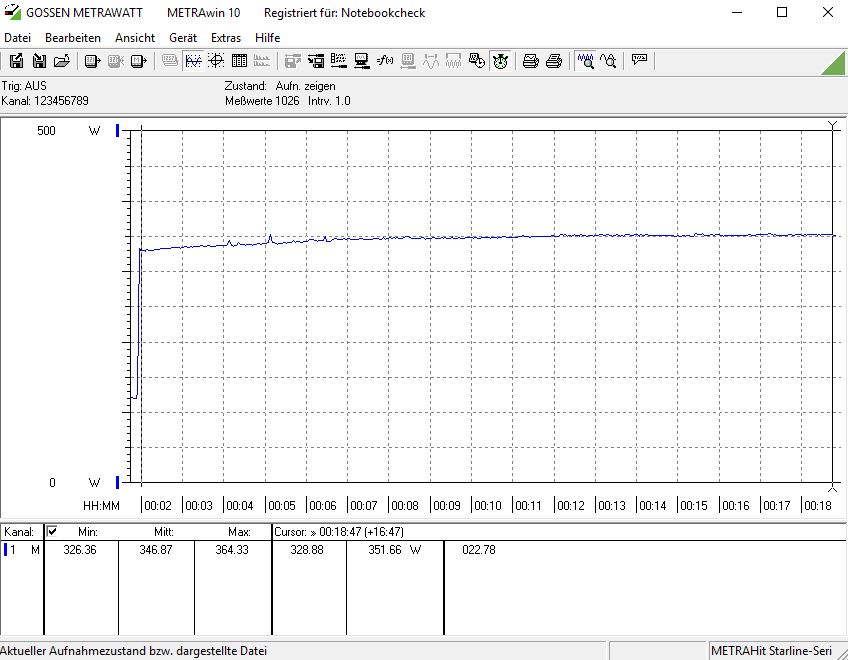Open the data table view icon

point(239,61)
